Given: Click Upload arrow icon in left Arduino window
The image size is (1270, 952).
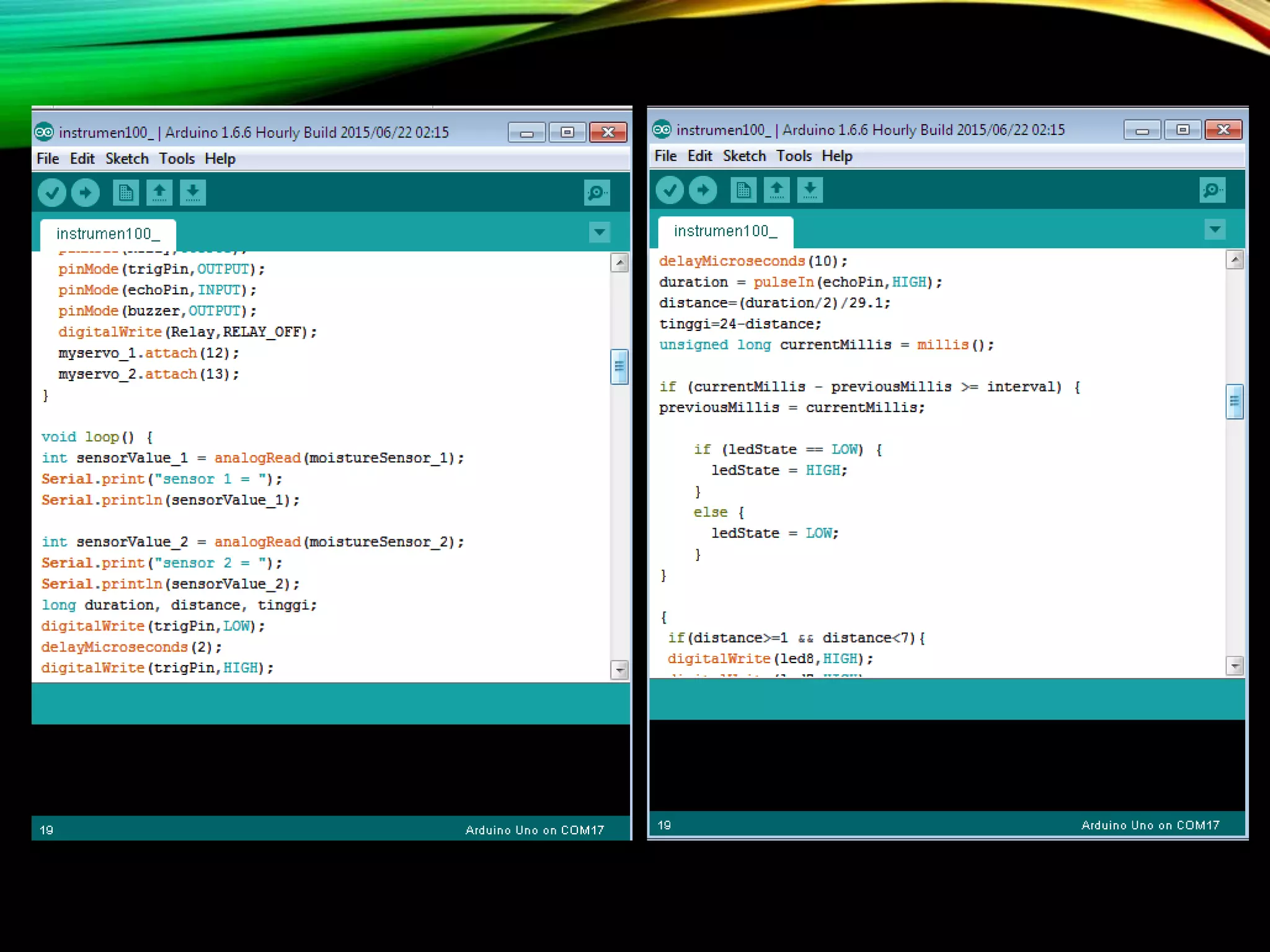Looking at the screenshot, I should click(x=86, y=193).
